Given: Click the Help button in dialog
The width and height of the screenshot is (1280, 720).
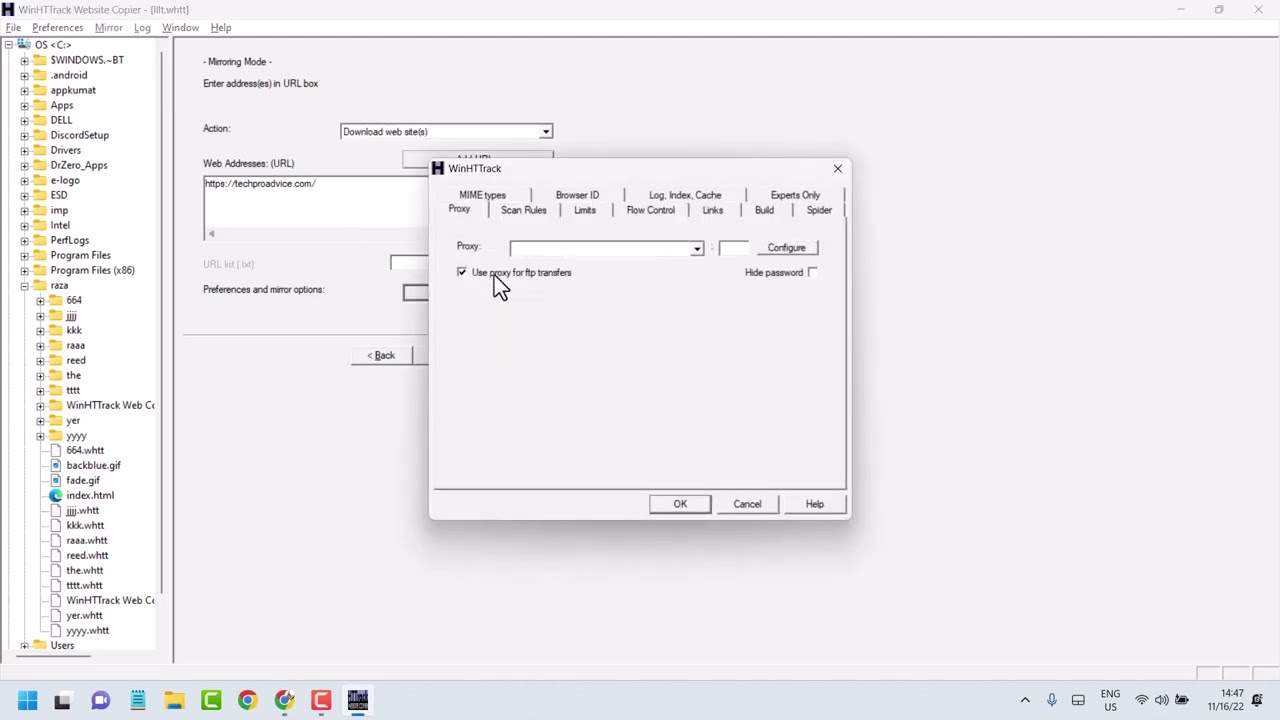Looking at the screenshot, I should 815,504.
